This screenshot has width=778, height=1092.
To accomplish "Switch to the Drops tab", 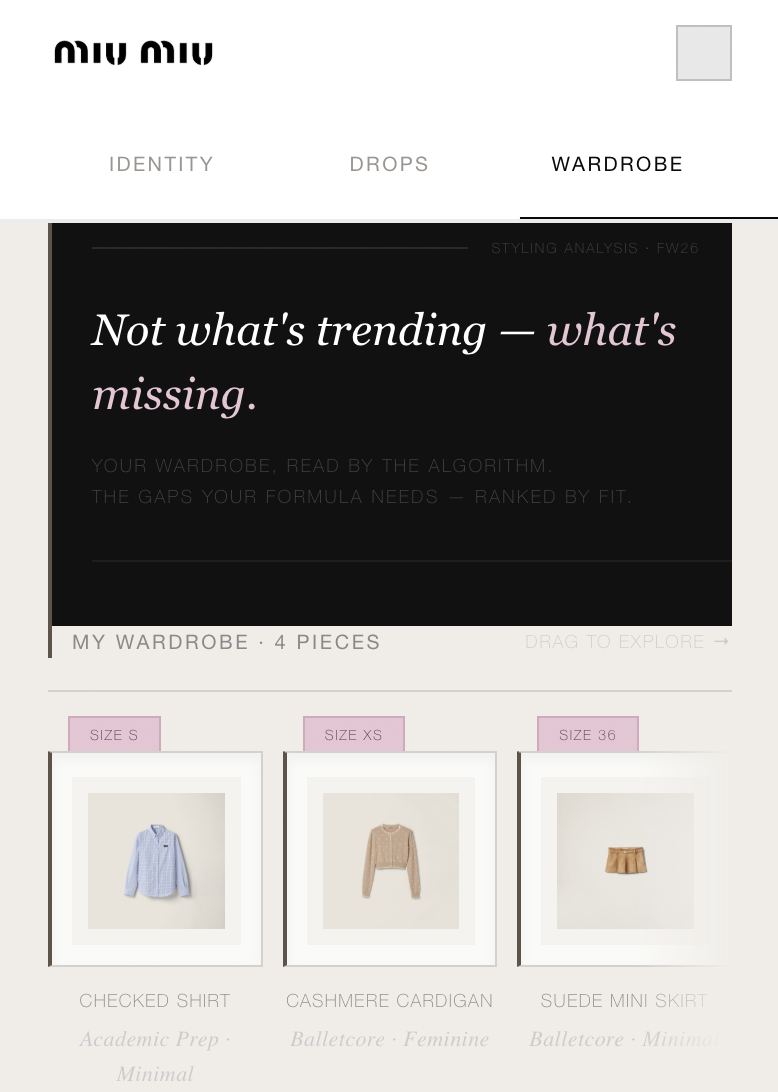I will (x=389, y=164).
